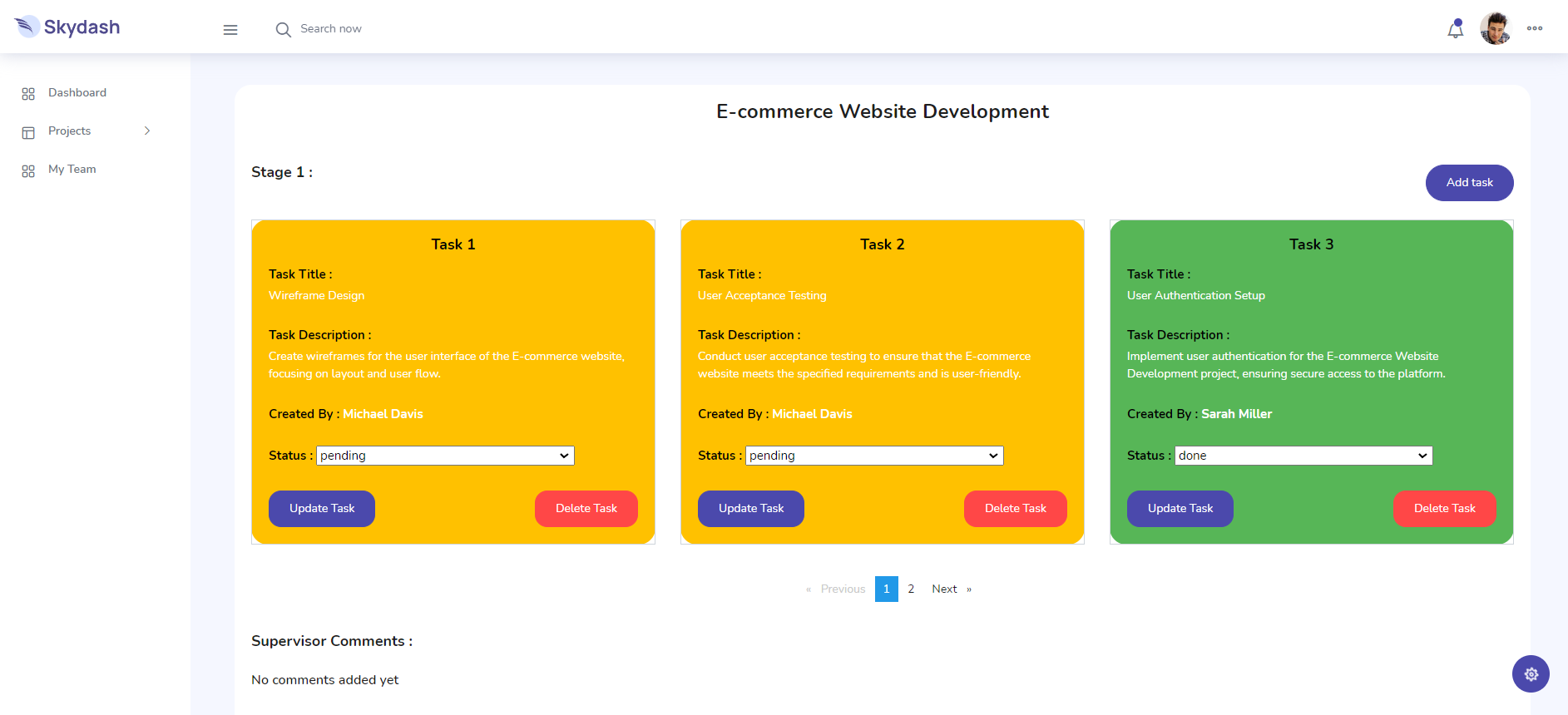
Task: Go to Dashboard in the sidebar
Action: [x=77, y=93]
